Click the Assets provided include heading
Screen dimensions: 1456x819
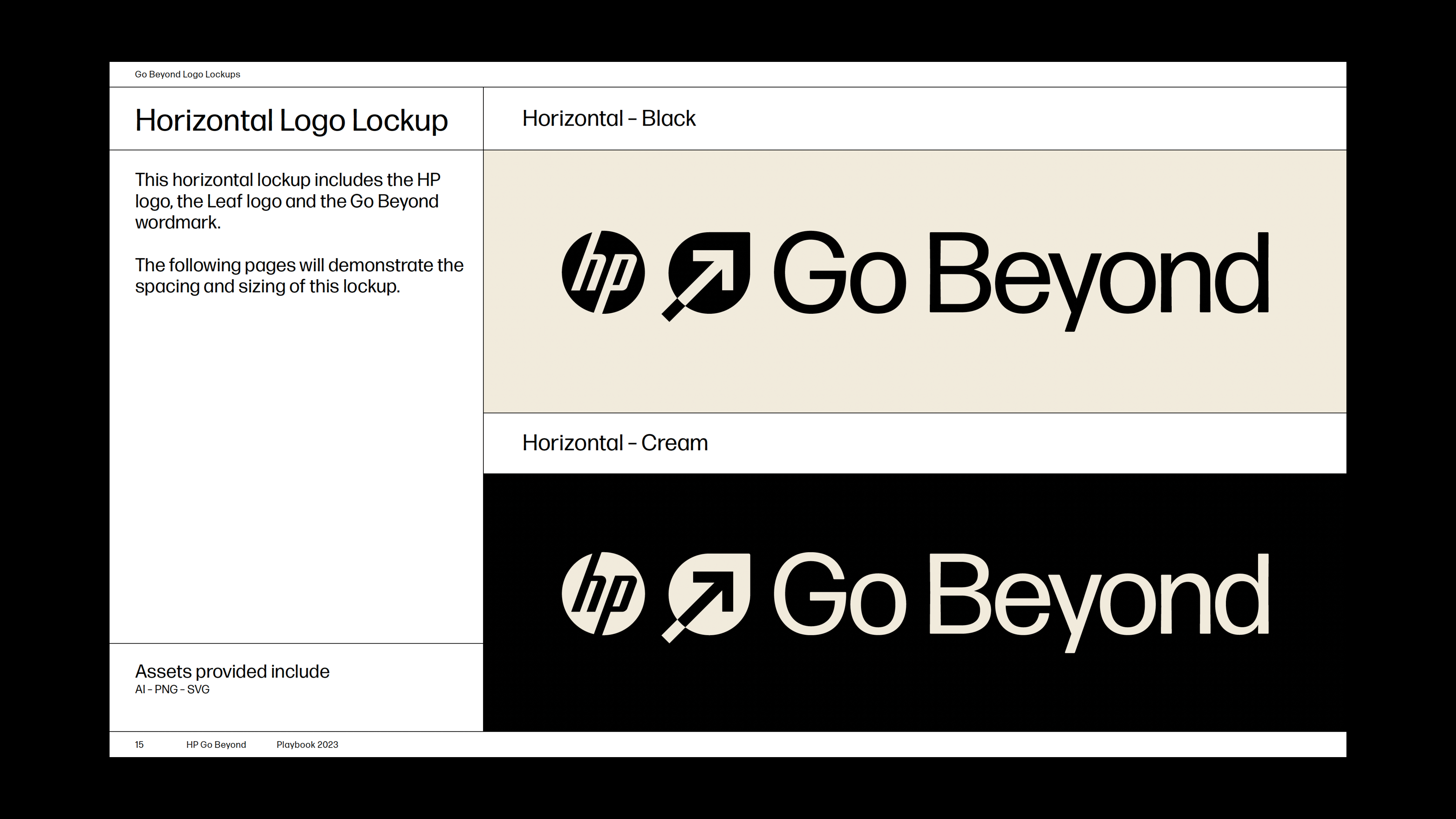(x=232, y=672)
